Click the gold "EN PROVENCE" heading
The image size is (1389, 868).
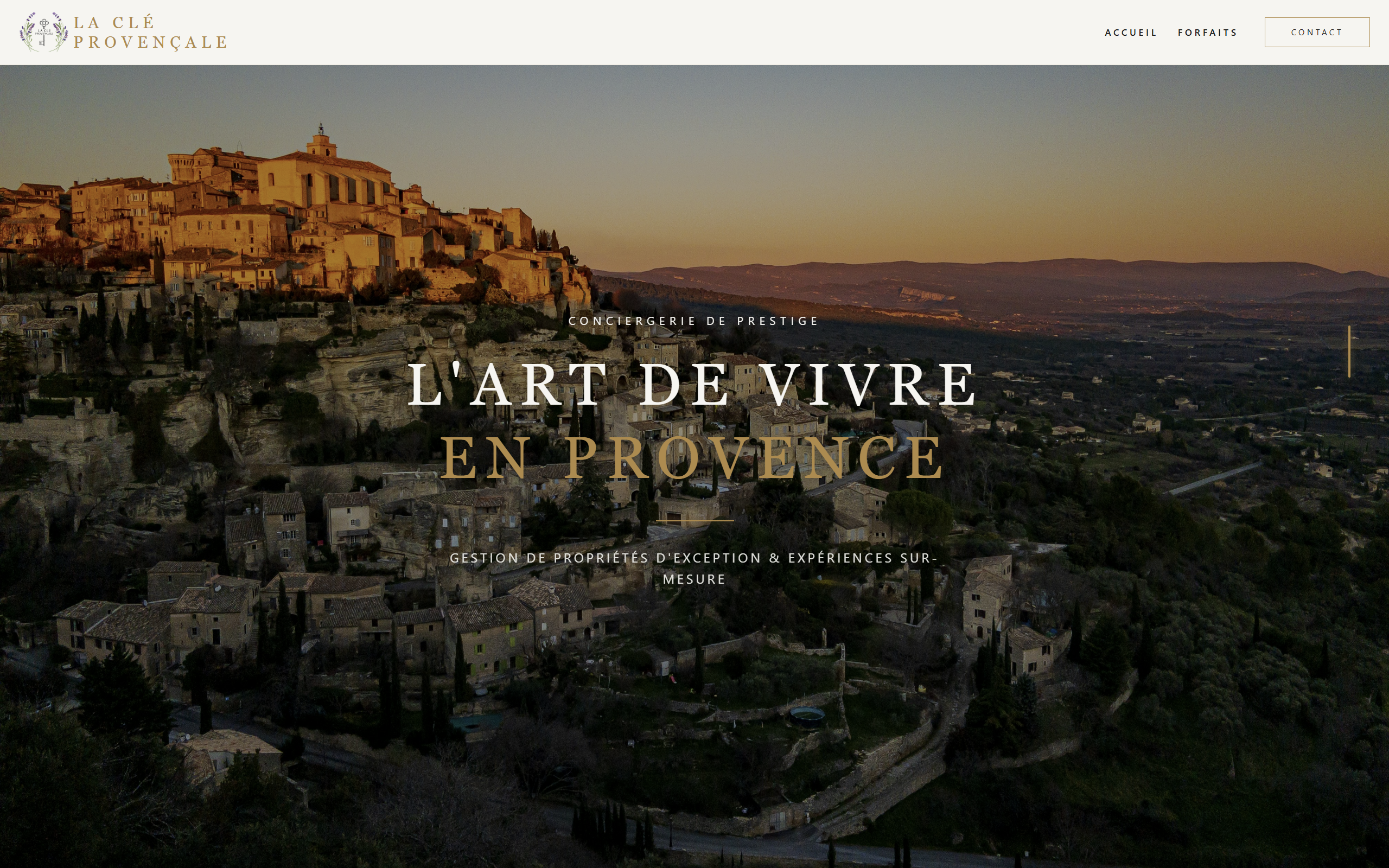coord(692,457)
